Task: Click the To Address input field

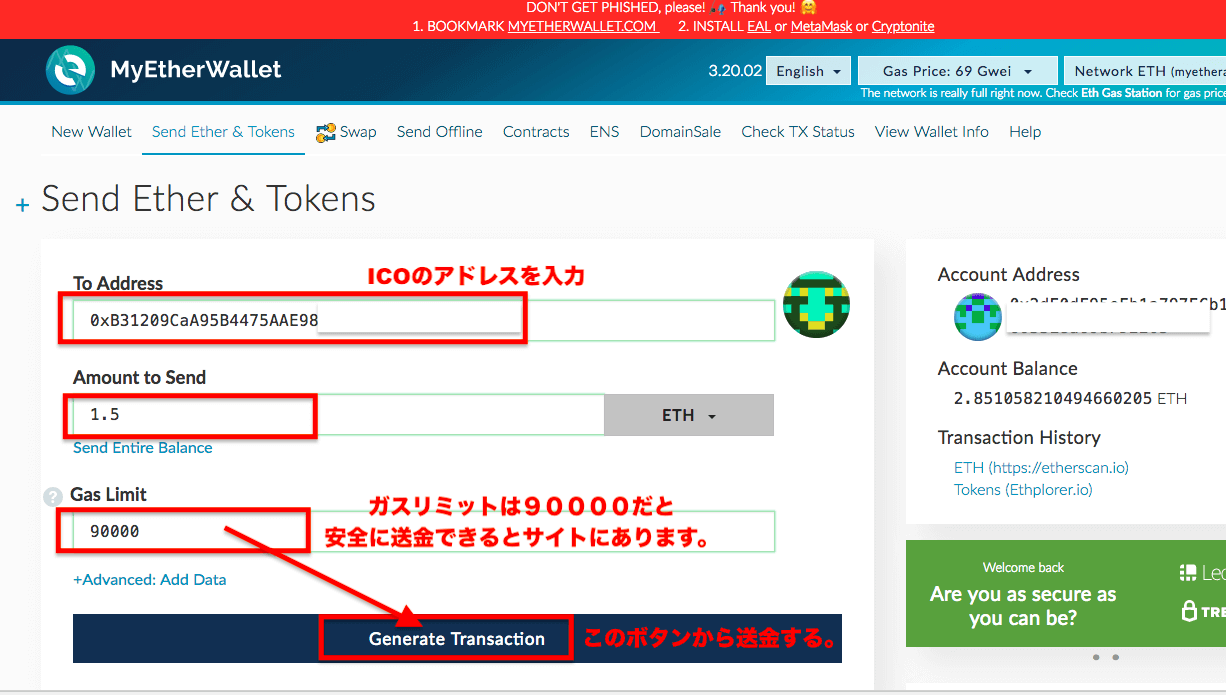Action: (x=424, y=320)
